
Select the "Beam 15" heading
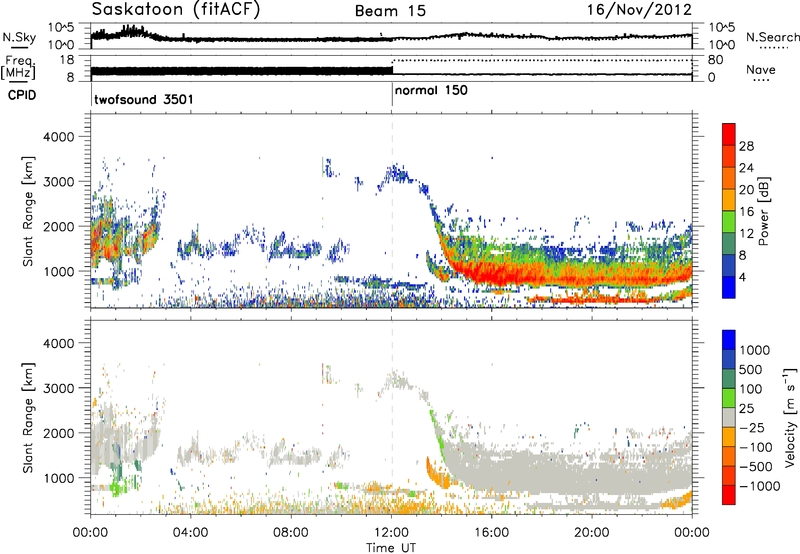(390, 11)
